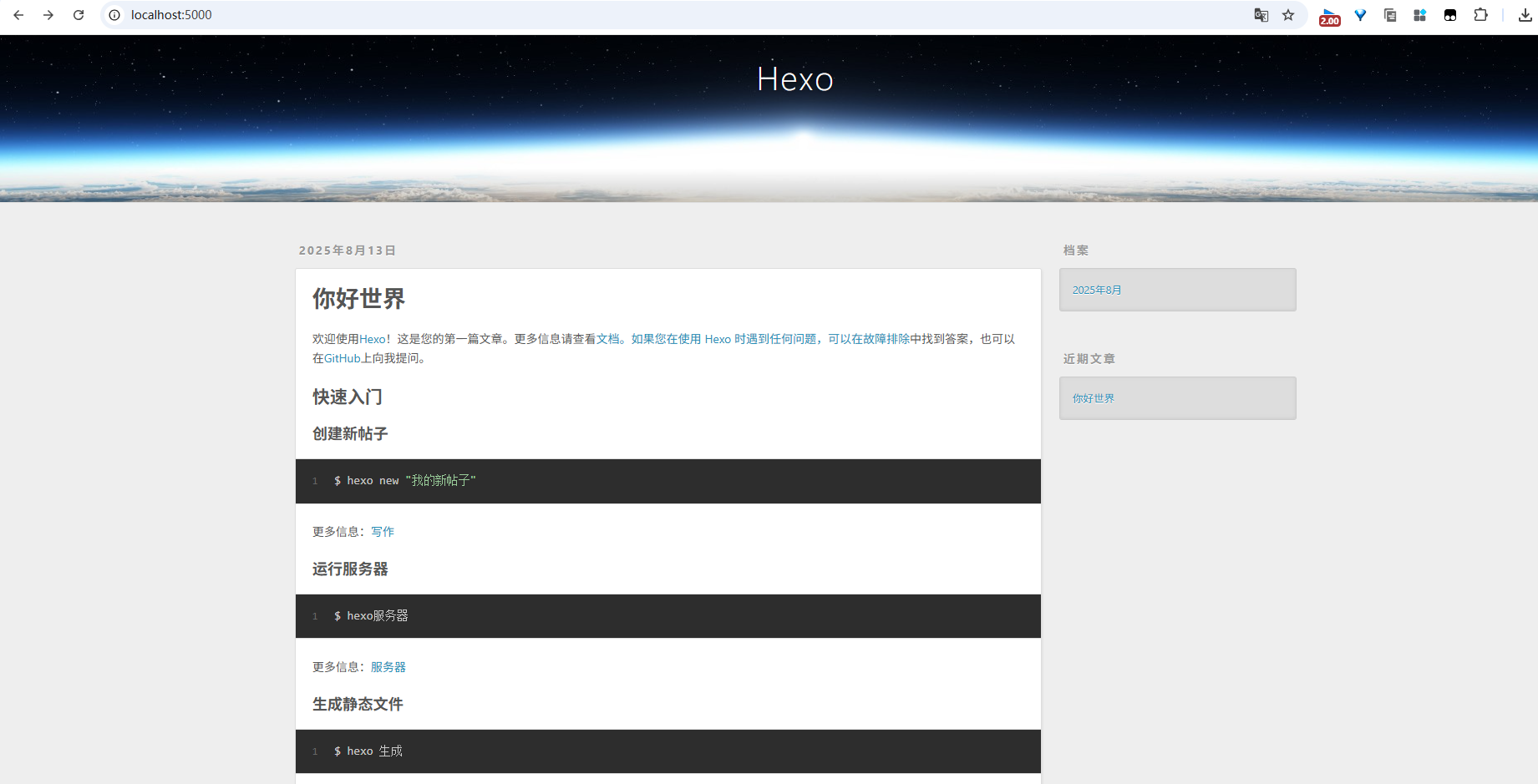Click the 生成静态文件 heading
This screenshot has height=784, width=1538.
[x=358, y=704]
